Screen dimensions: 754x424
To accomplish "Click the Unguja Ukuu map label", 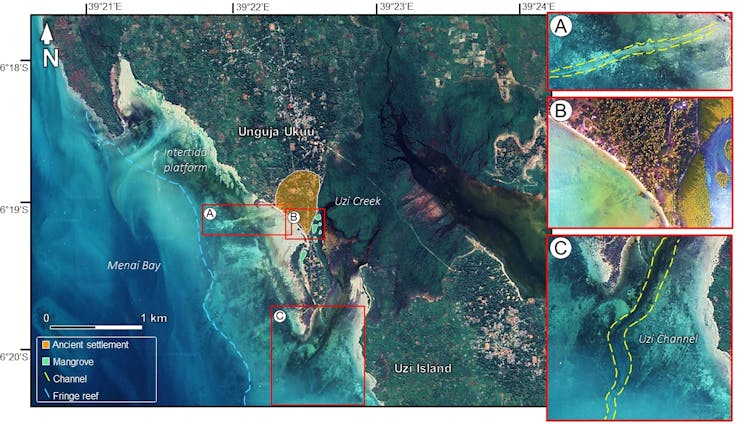I will coord(278,132).
